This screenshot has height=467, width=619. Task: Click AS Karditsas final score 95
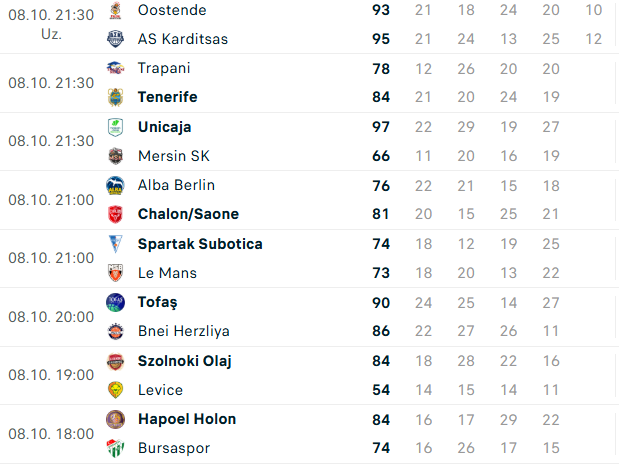click(x=380, y=39)
